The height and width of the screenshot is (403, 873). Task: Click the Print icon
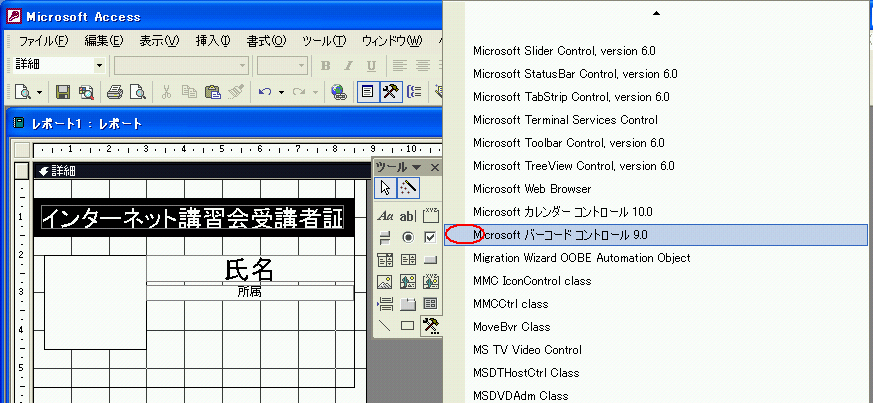coord(115,92)
